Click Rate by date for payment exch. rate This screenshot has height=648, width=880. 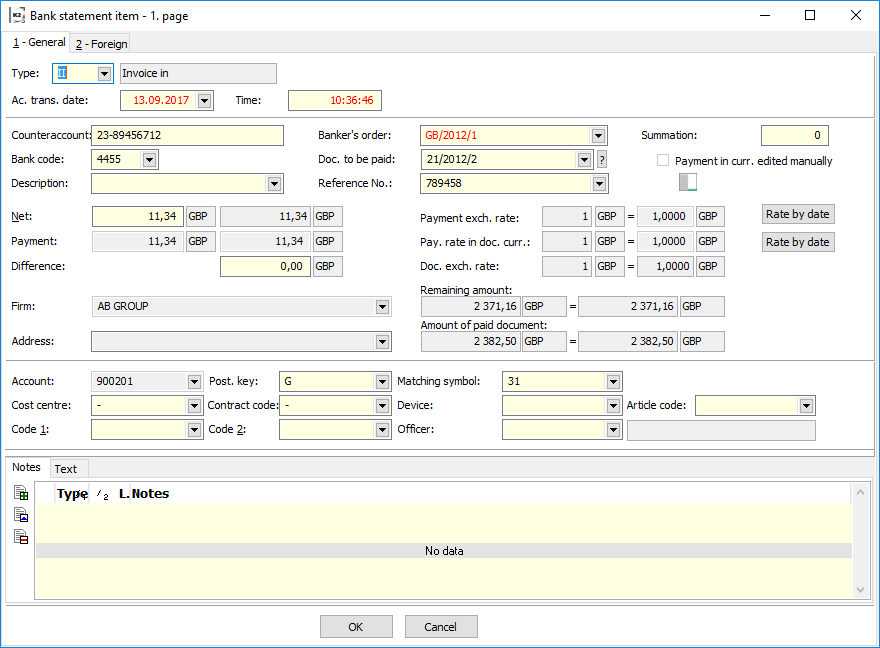pyautogui.click(x=797, y=214)
